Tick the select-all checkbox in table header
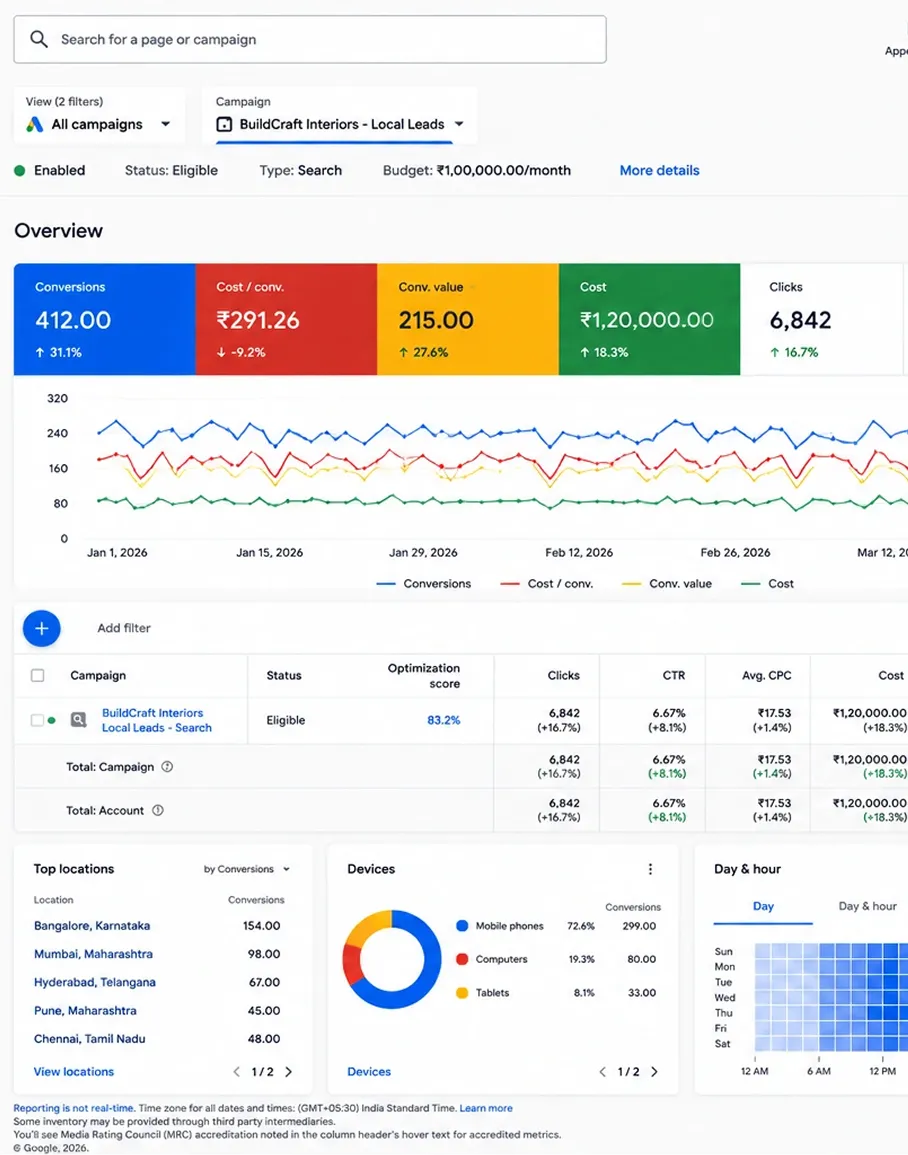The height and width of the screenshot is (1155, 908). [38, 675]
